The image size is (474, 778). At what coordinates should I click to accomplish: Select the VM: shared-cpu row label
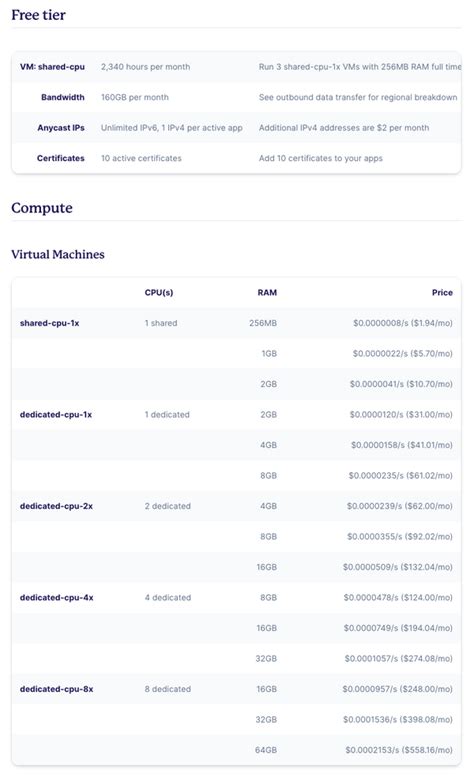[52, 66]
